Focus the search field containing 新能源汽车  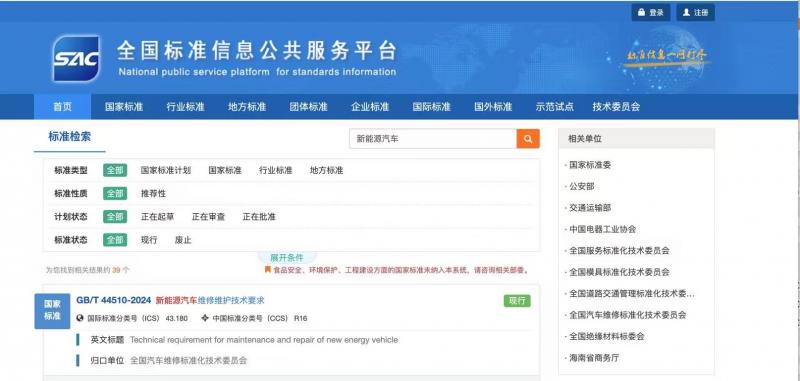pyautogui.click(x=433, y=139)
